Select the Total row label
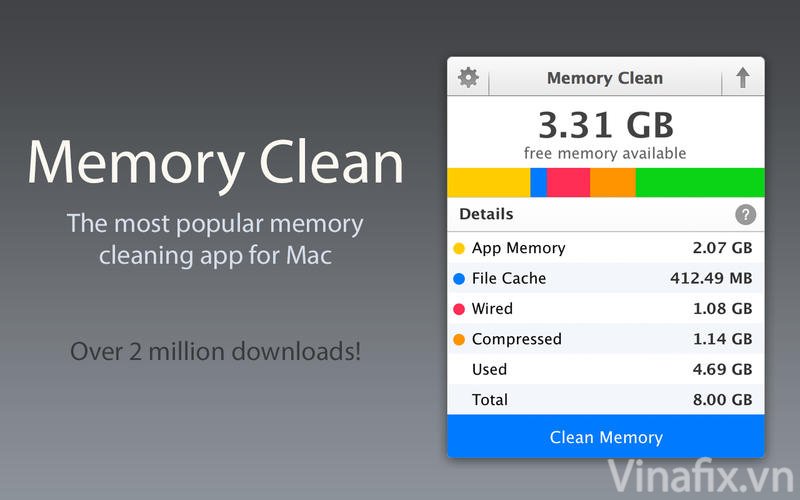Image resolution: width=800 pixels, height=500 pixels. click(490, 399)
